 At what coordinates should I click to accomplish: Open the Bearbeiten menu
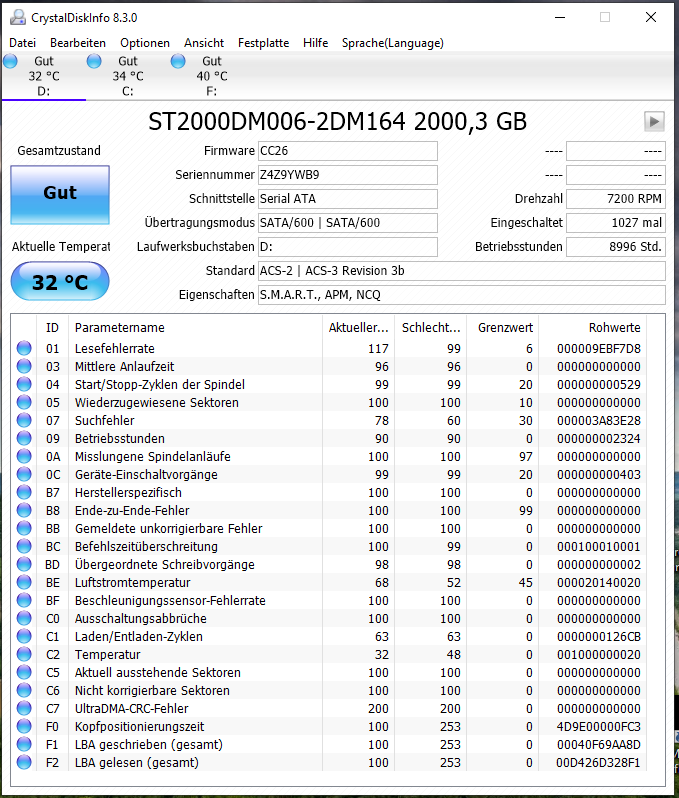click(x=78, y=43)
